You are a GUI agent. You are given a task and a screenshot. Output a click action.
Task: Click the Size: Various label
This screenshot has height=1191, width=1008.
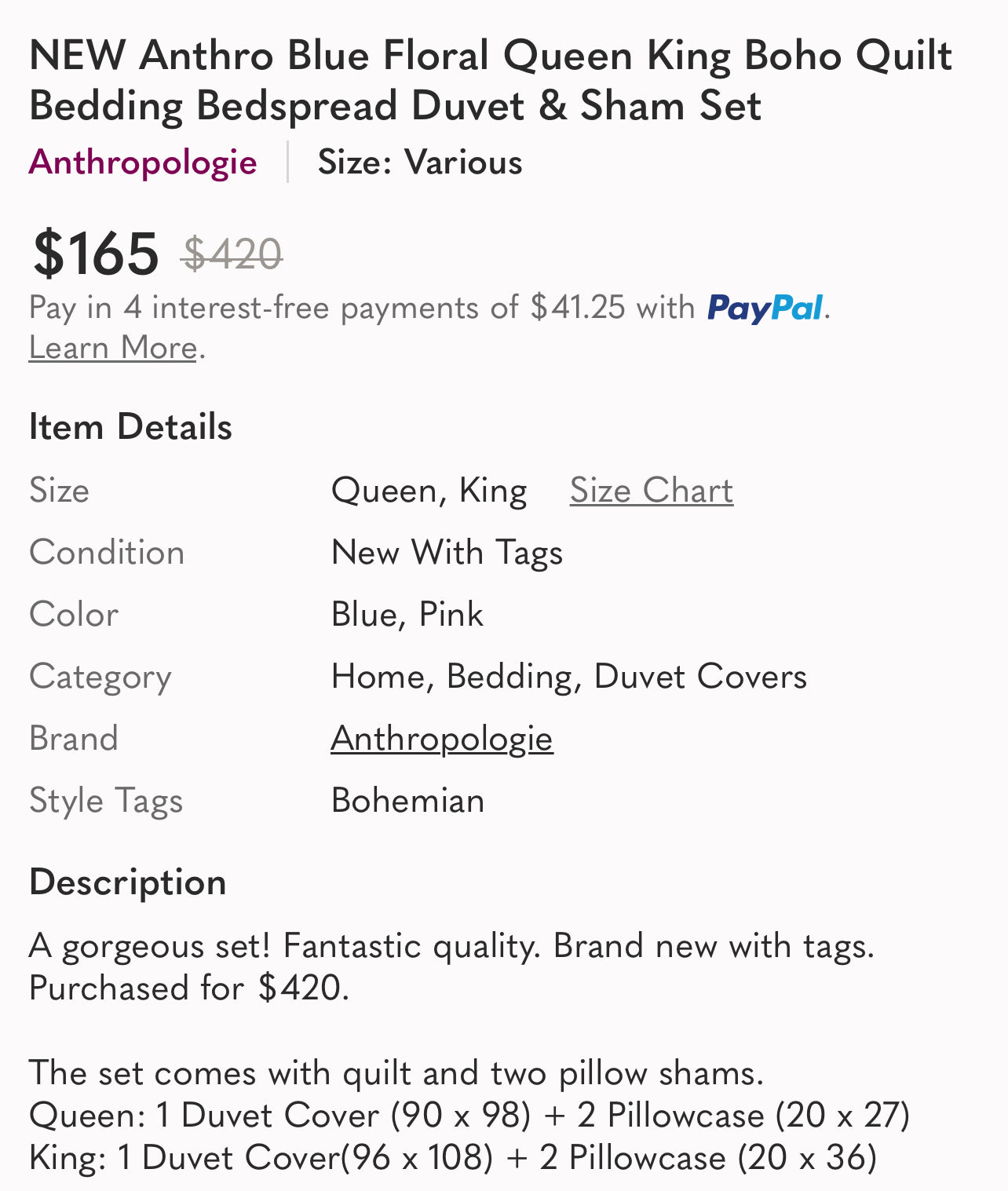(x=419, y=163)
